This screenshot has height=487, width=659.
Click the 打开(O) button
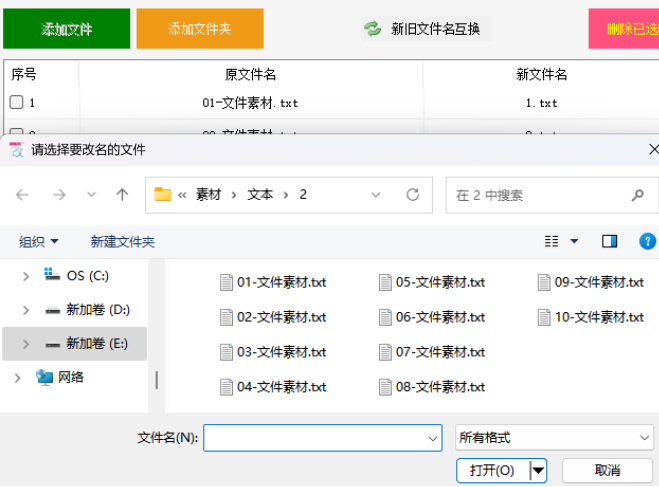point(492,470)
